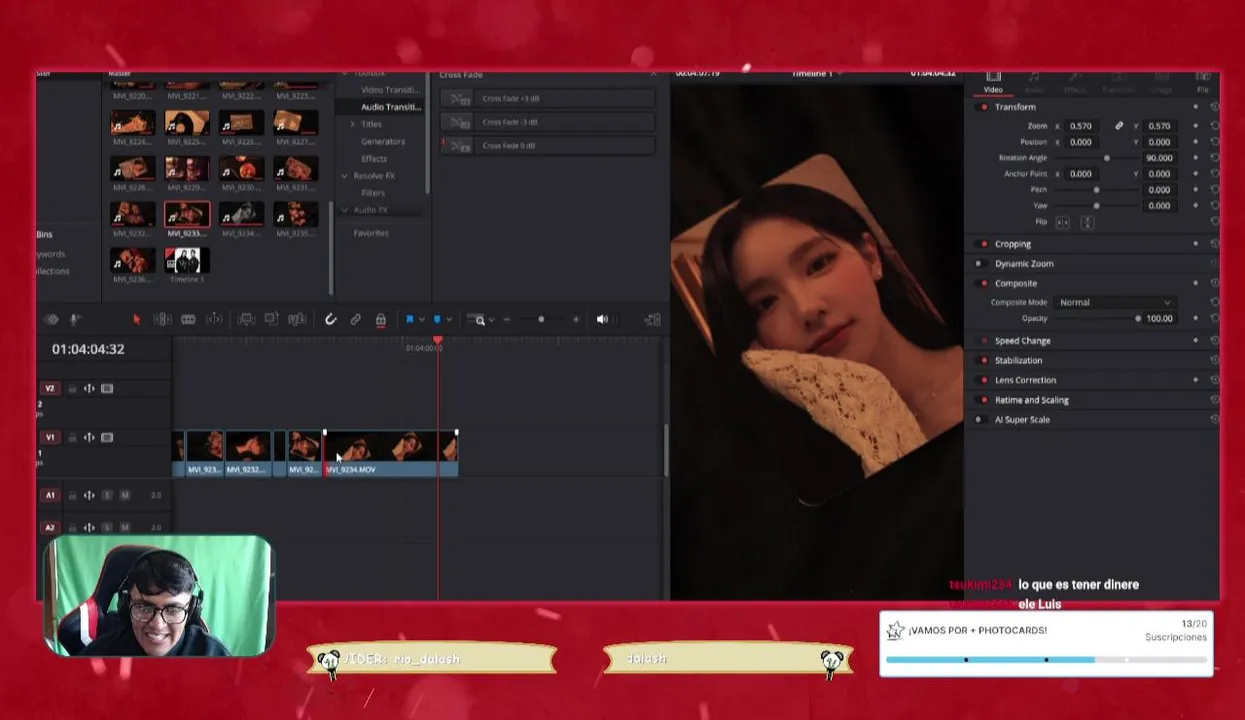
Task: Click the Insert Clip toolbar icon
Action: pyautogui.click(x=246, y=319)
